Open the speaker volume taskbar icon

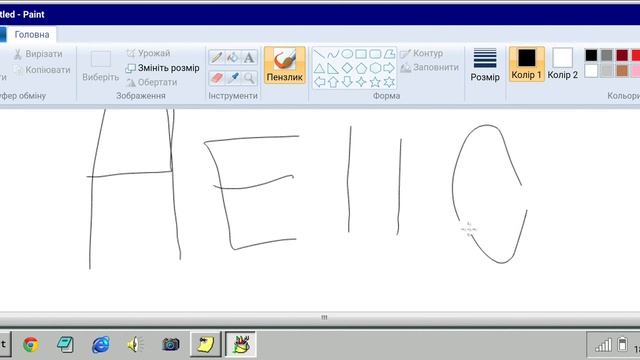[135, 344]
